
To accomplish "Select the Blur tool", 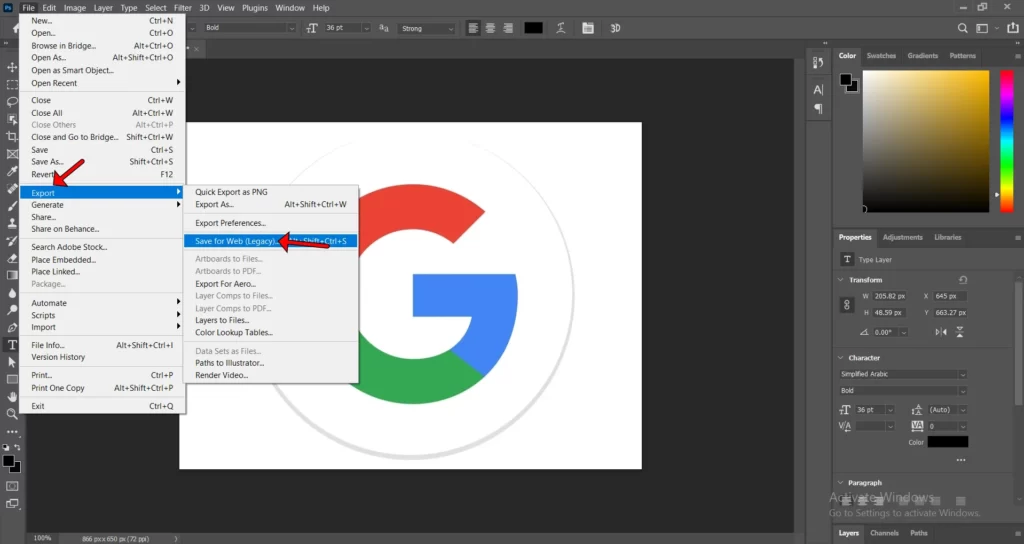I will (12, 293).
